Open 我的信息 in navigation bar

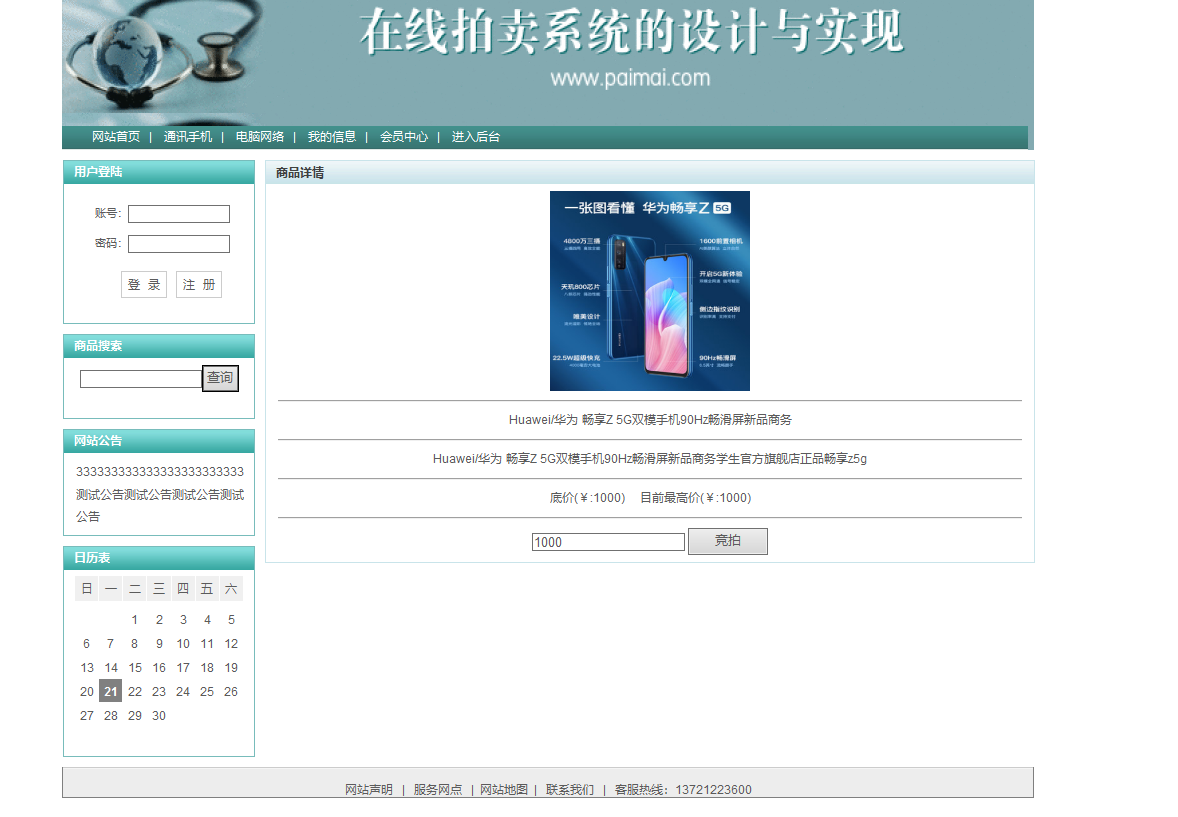tap(332, 137)
